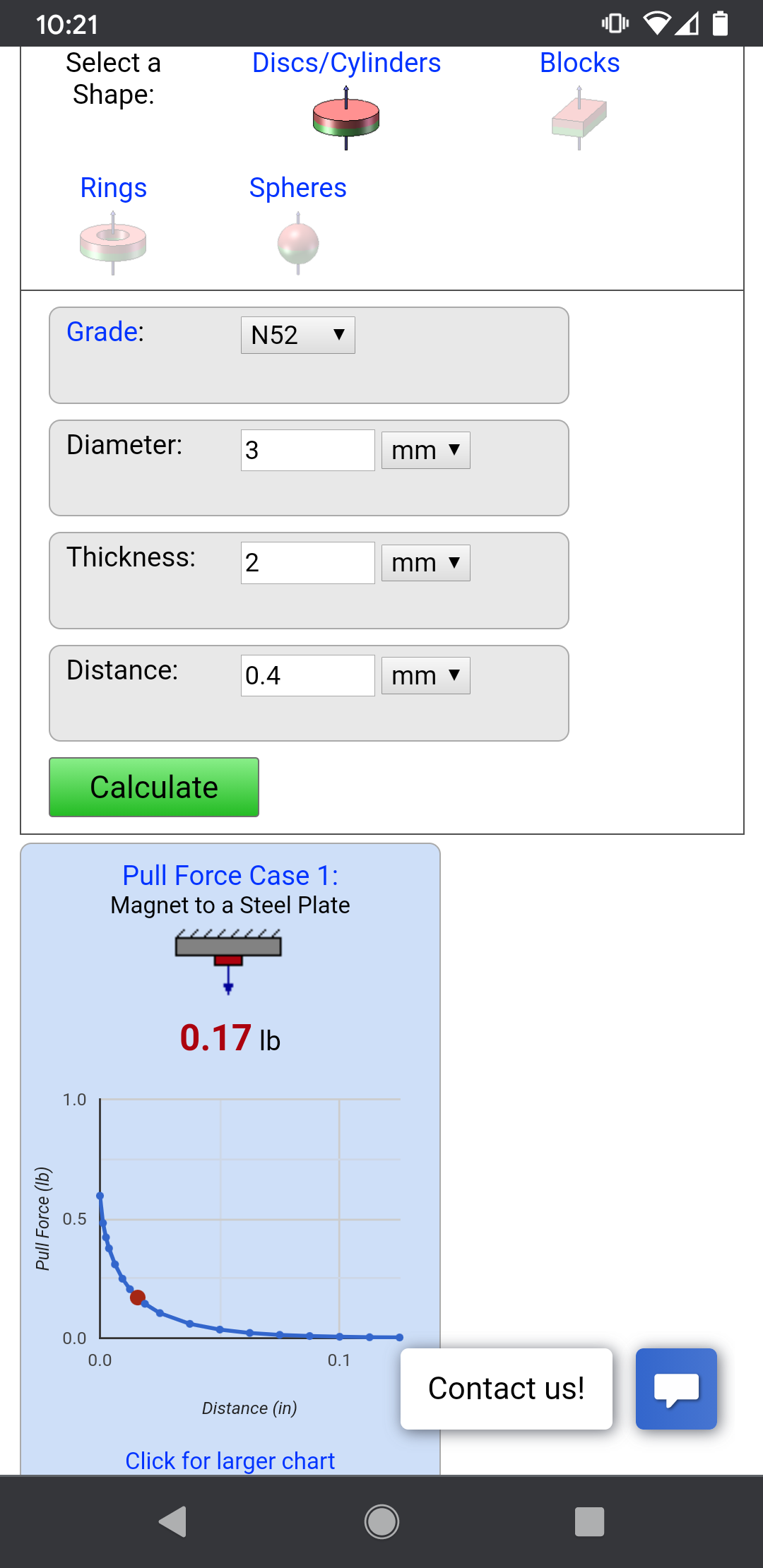This screenshot has height=1568, width=763.
Task: Open the Discs/Cylinders link
Action: (346, 63)
